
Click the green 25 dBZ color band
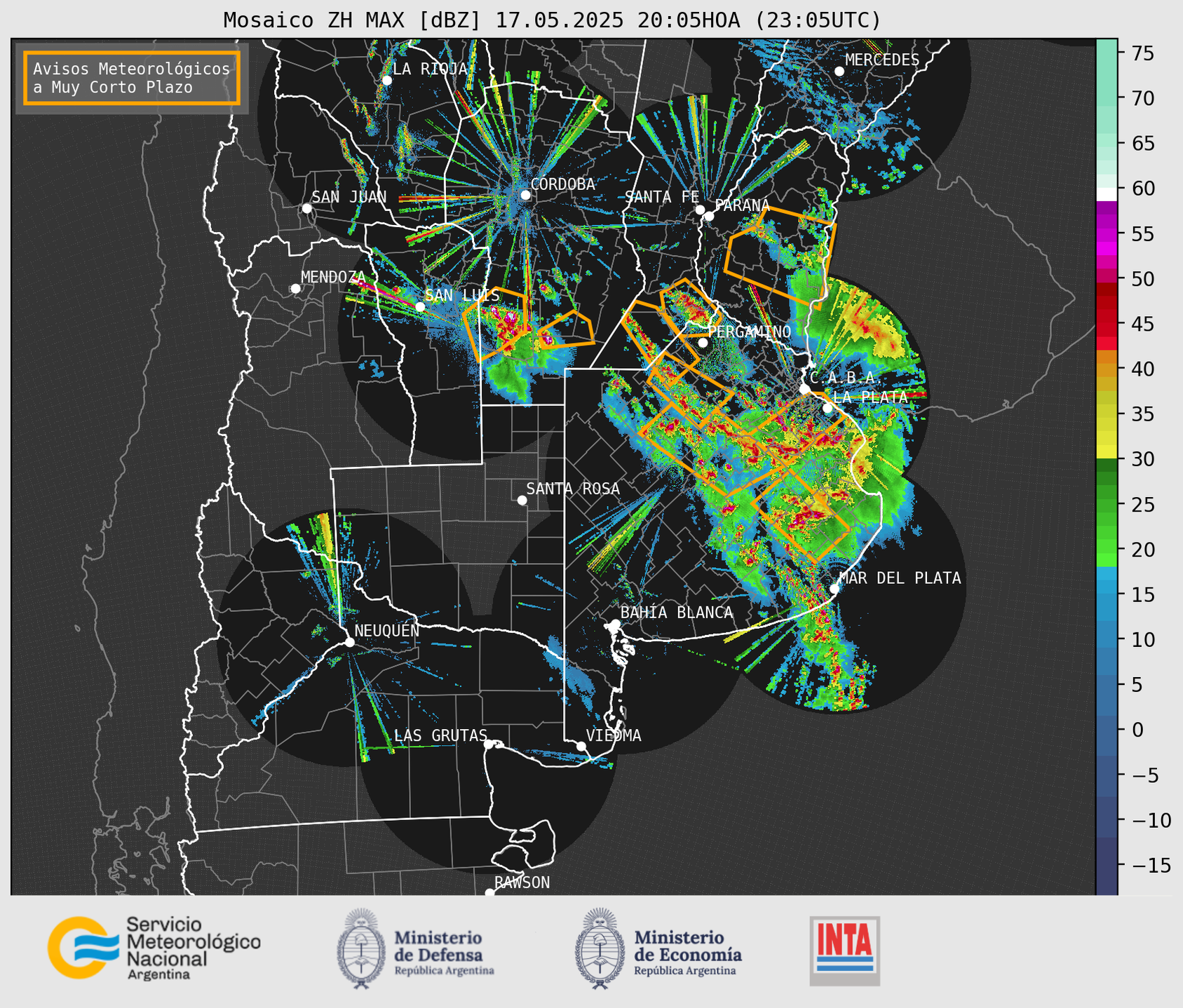click(1107, 504)
